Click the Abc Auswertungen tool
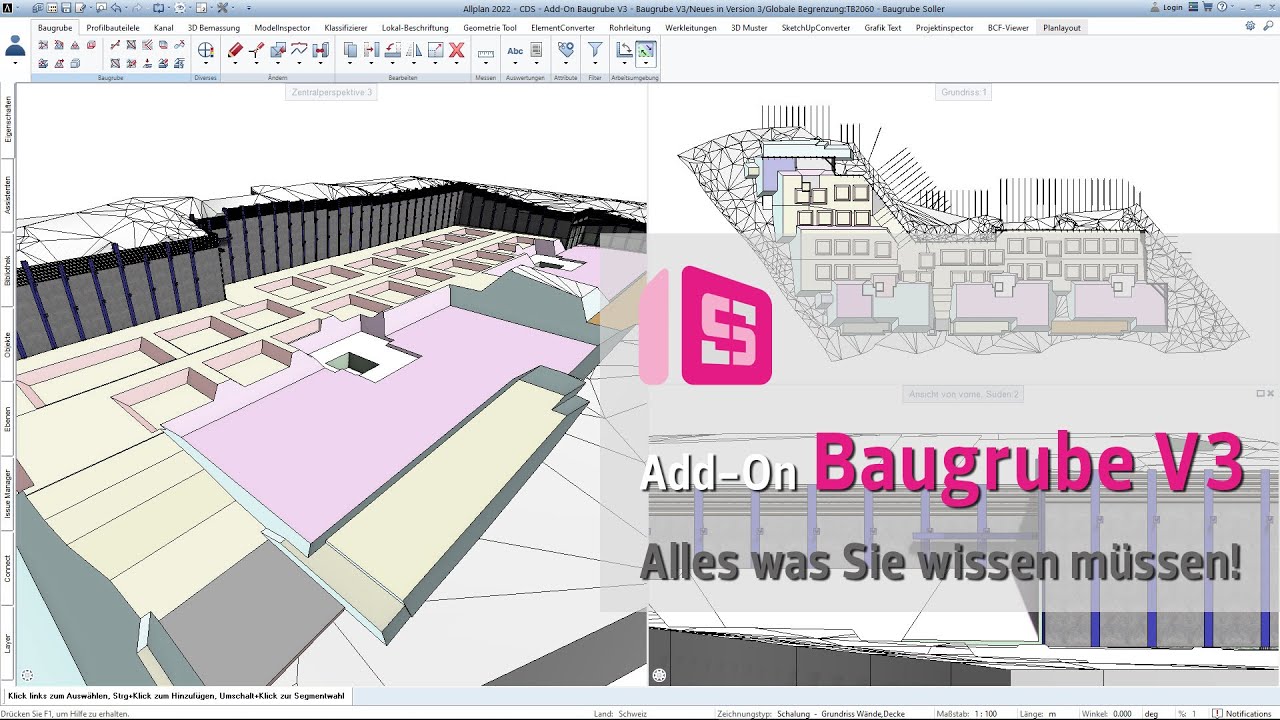The height and width of the screenshot is (720, 1280). [515, 49]
